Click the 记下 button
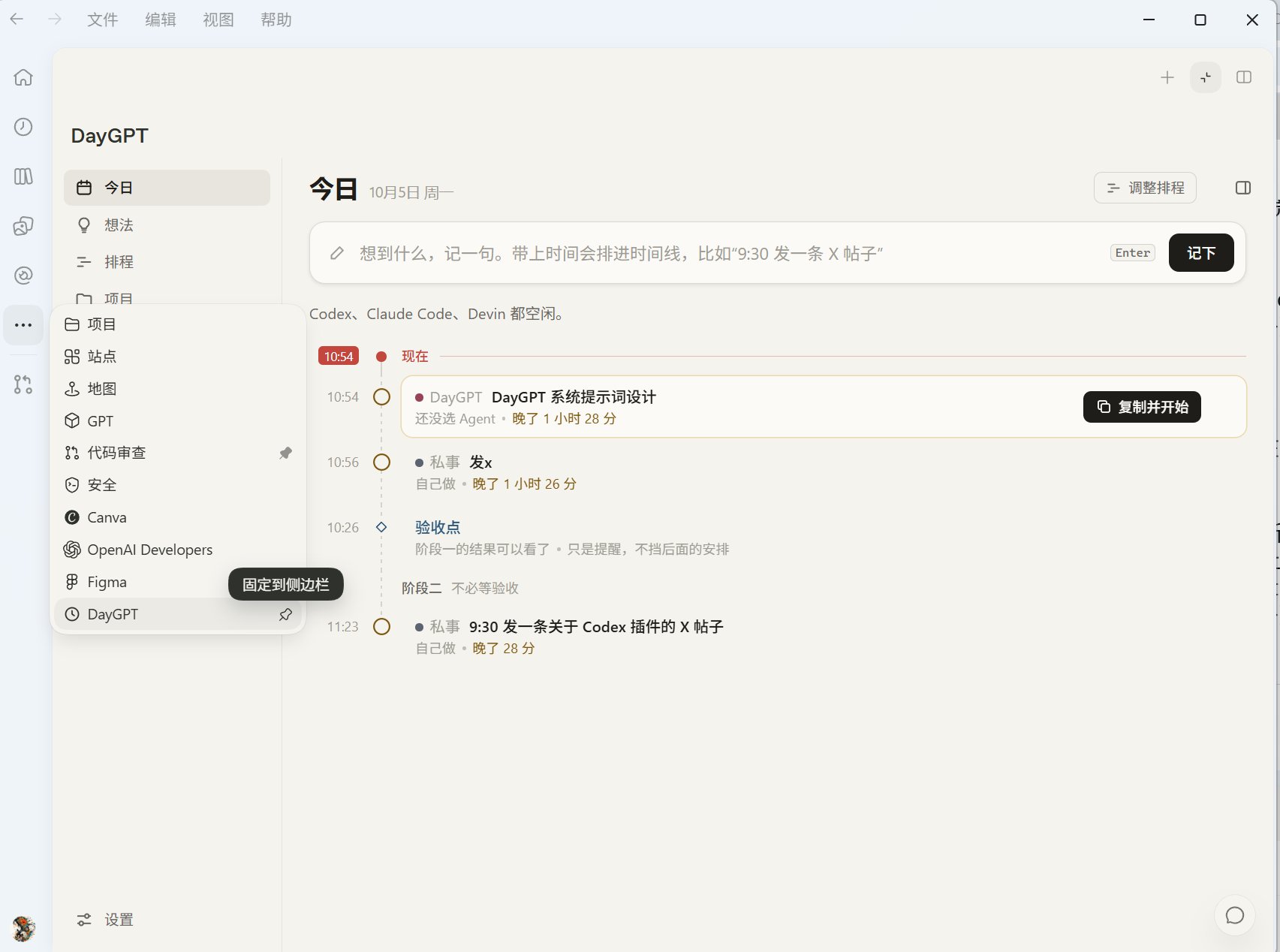The image size is (1280, 952). (1201, 253)
